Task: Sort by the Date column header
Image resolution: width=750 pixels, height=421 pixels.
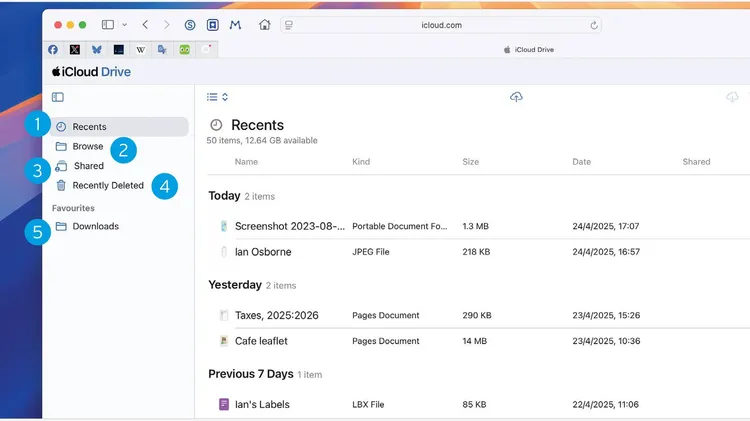Action: 582,162
